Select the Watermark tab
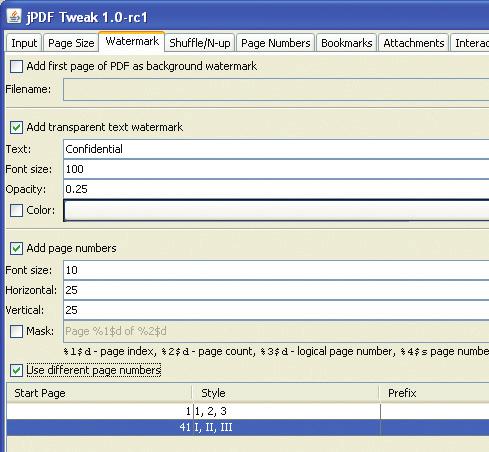Image resolution: width=489 pixels, height=452 pixels. pos(132,41)
